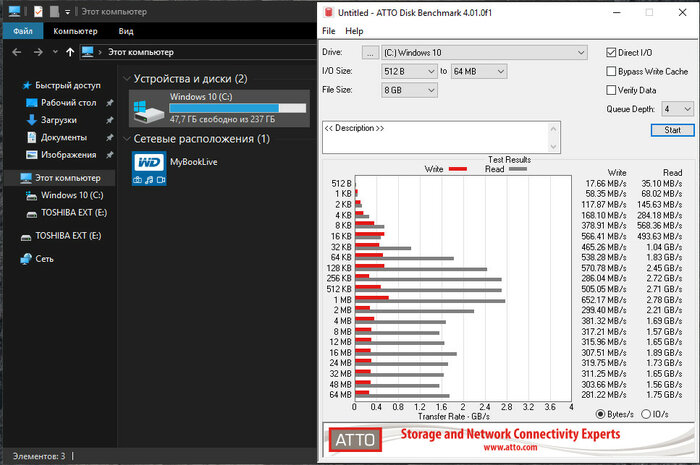Collapse the Сетевые расположения group
The height and width of the screenshot is (465, 700).
coord(127,139)
